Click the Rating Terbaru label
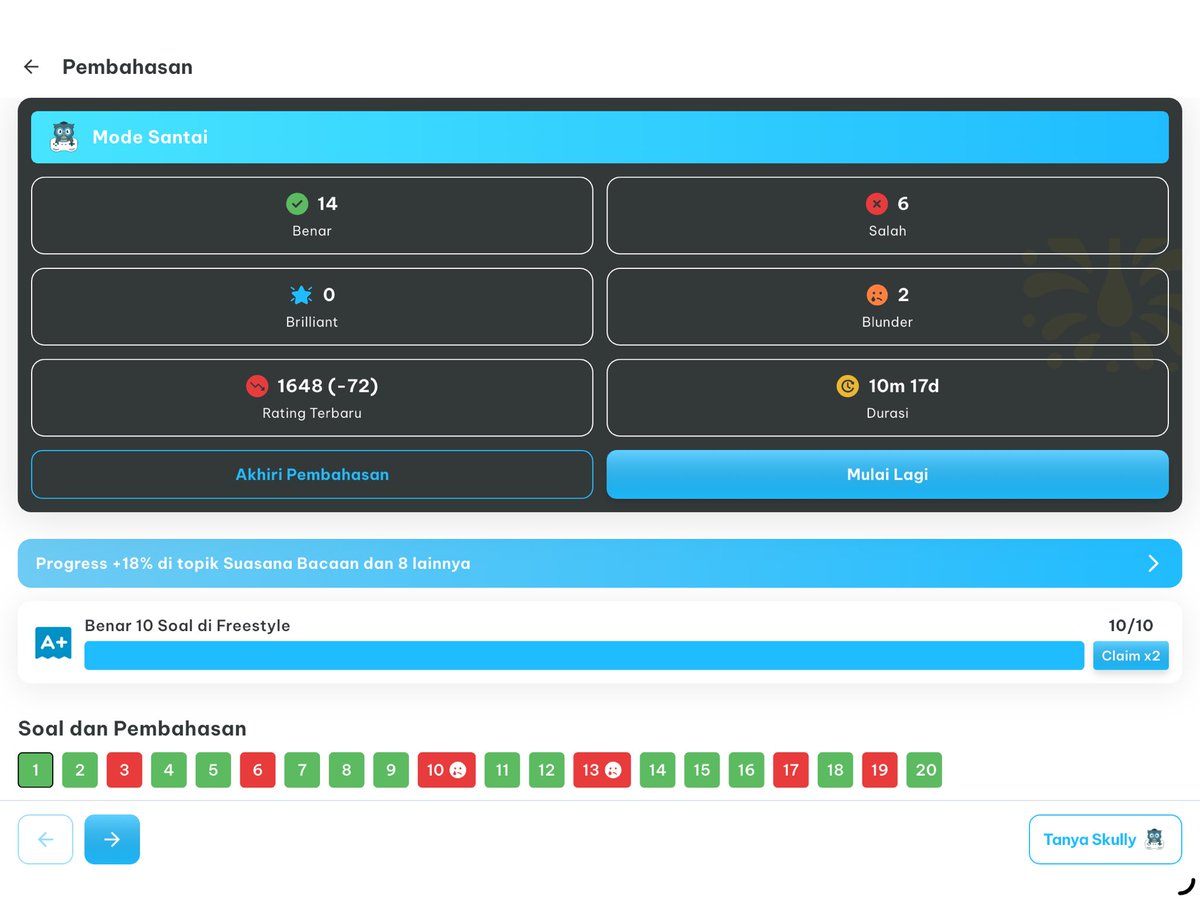The height and width of the screenshot is (900, 1200). 312,413
